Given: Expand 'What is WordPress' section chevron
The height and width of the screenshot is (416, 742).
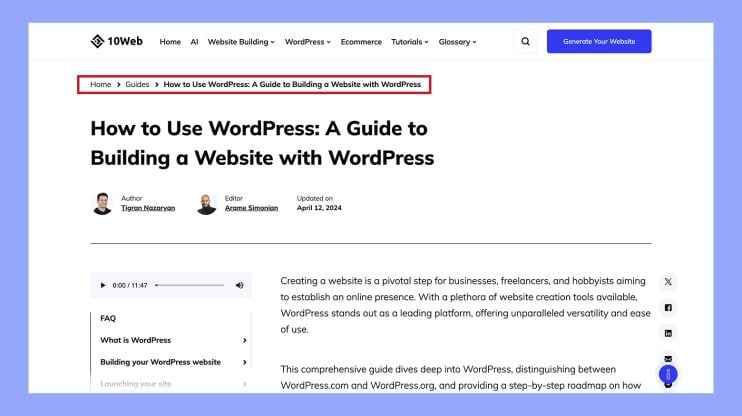Looking at the screenshot, I should tap(245, 340).
